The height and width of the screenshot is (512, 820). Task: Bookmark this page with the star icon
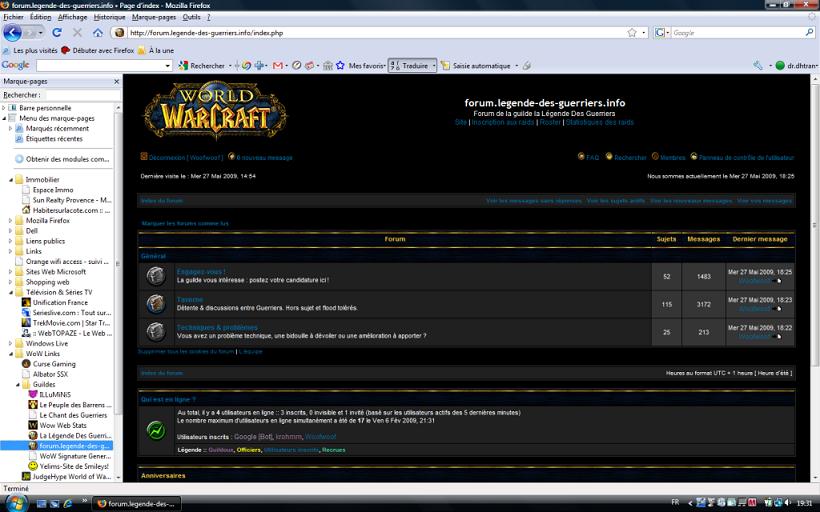coord(631,33)
